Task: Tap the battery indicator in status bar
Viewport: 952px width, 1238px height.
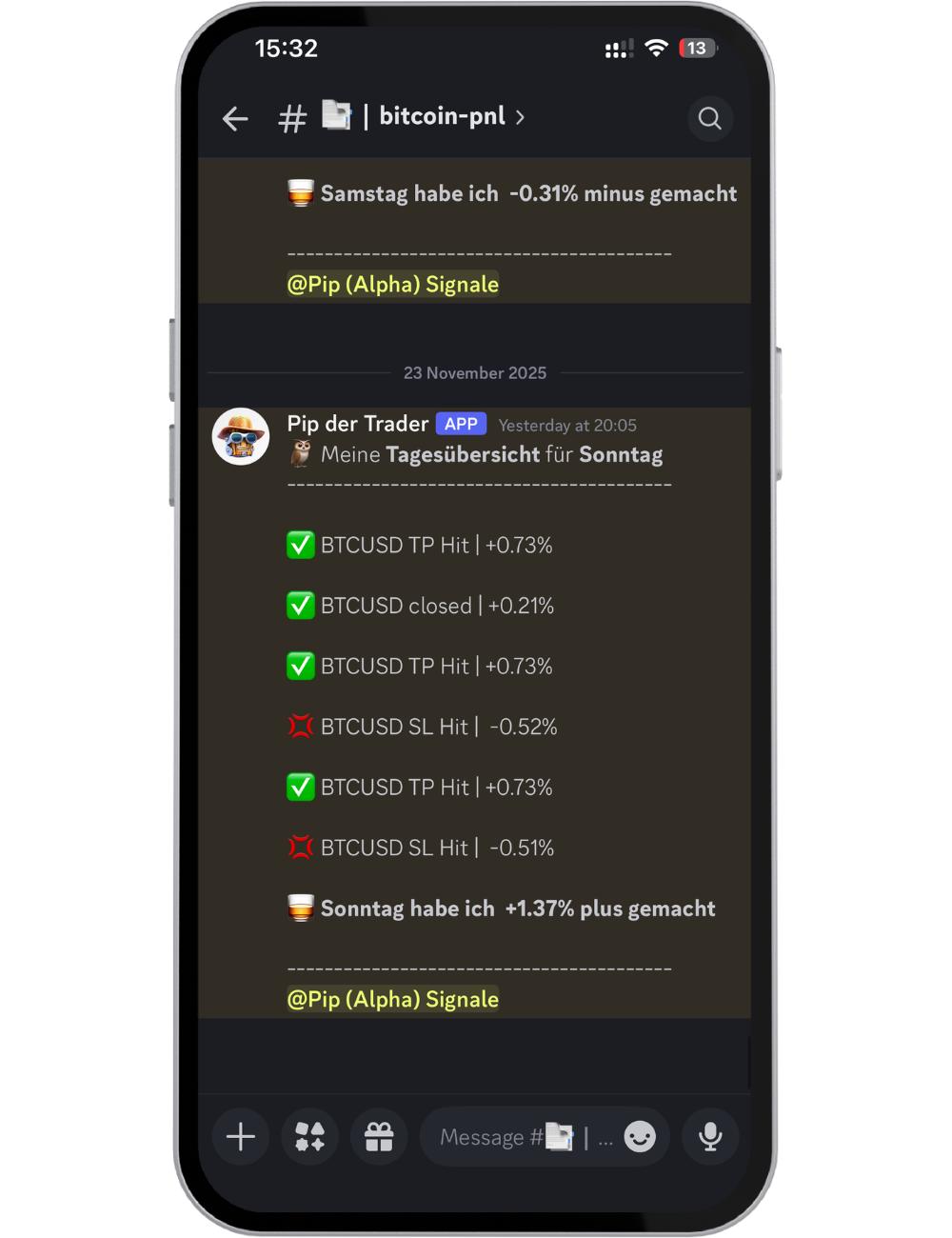Action: coord(698,49)
